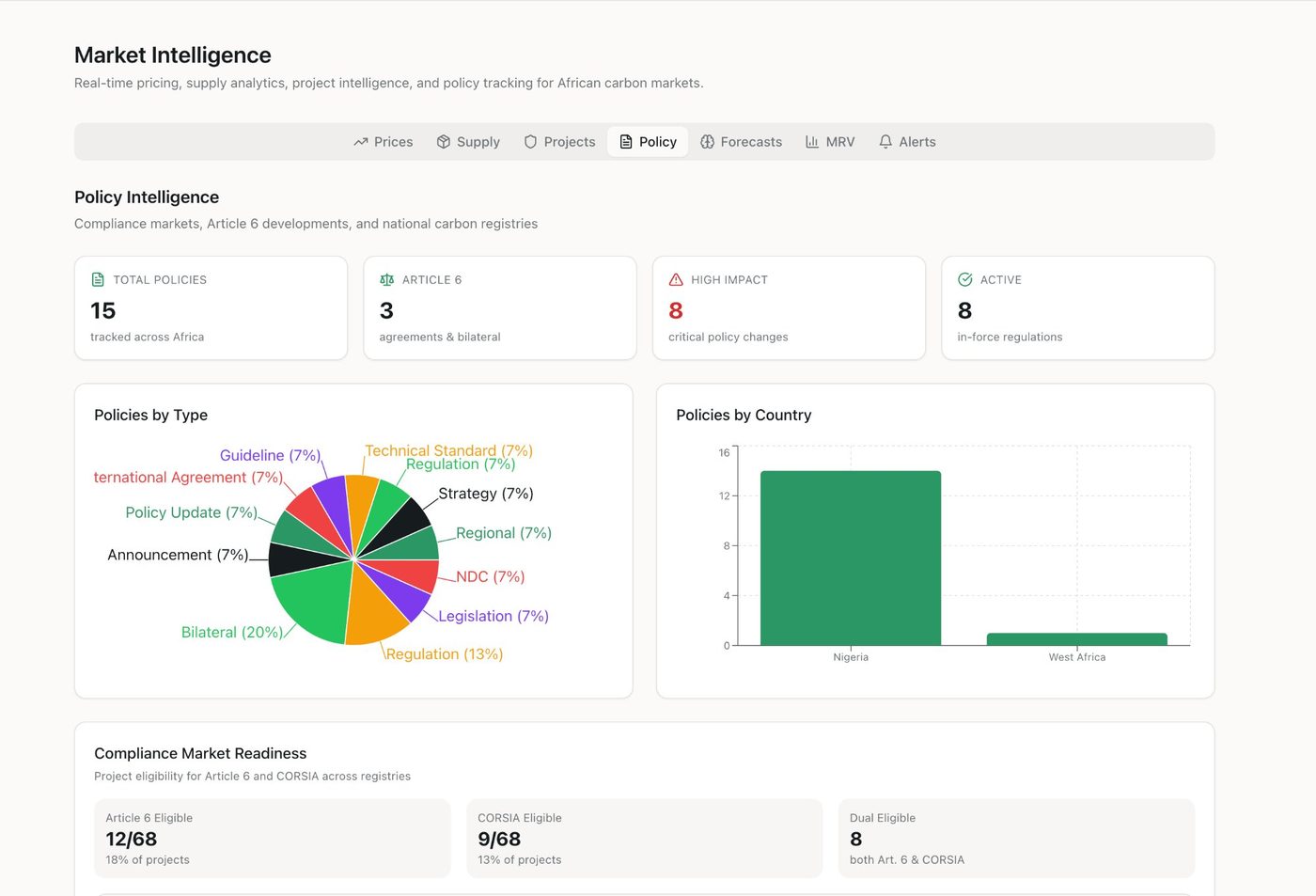
Task: Click the trending arrow icon beside Prices
Action: pos(361,142)
